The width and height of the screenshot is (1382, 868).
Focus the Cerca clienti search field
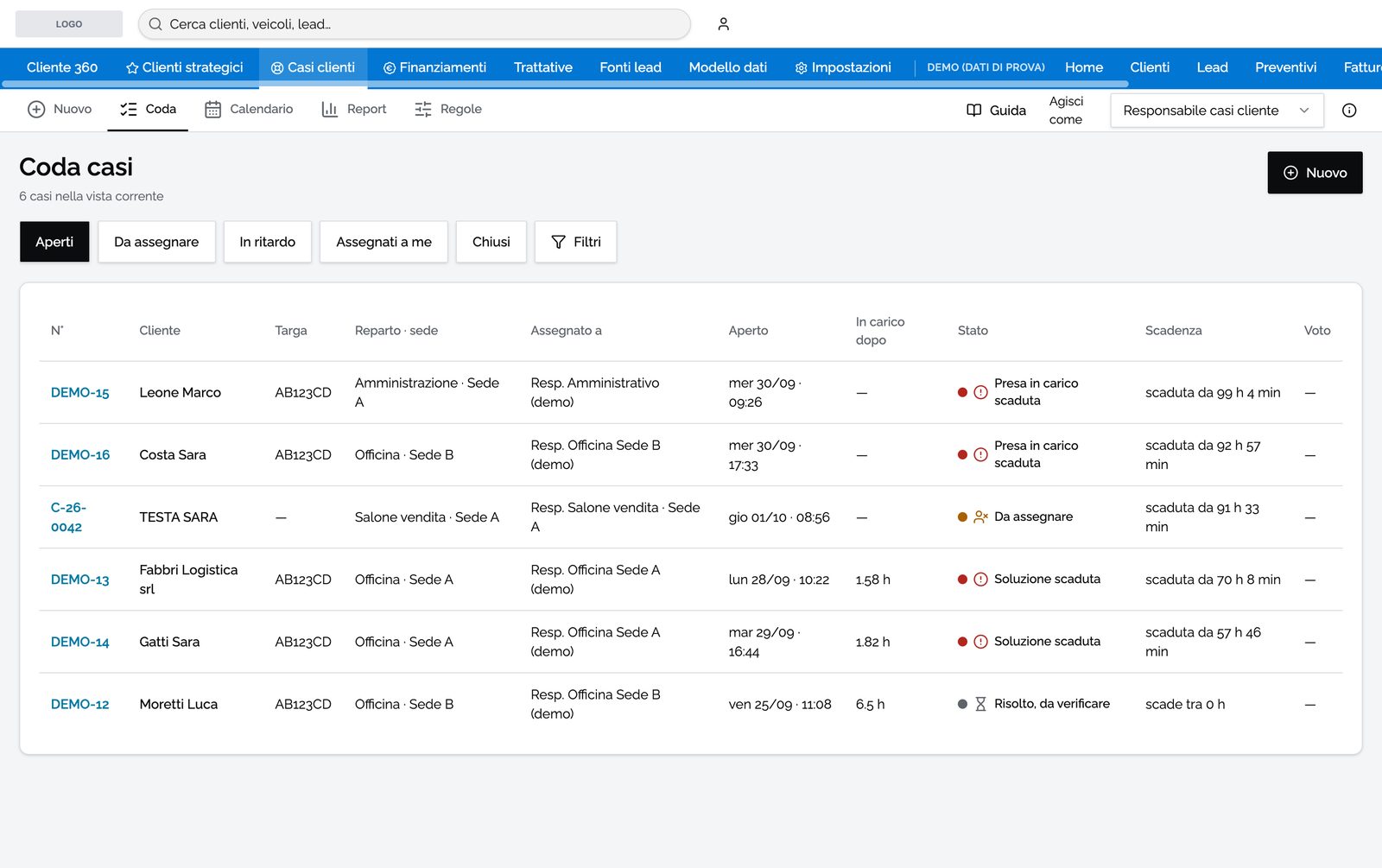click(415, 24)
